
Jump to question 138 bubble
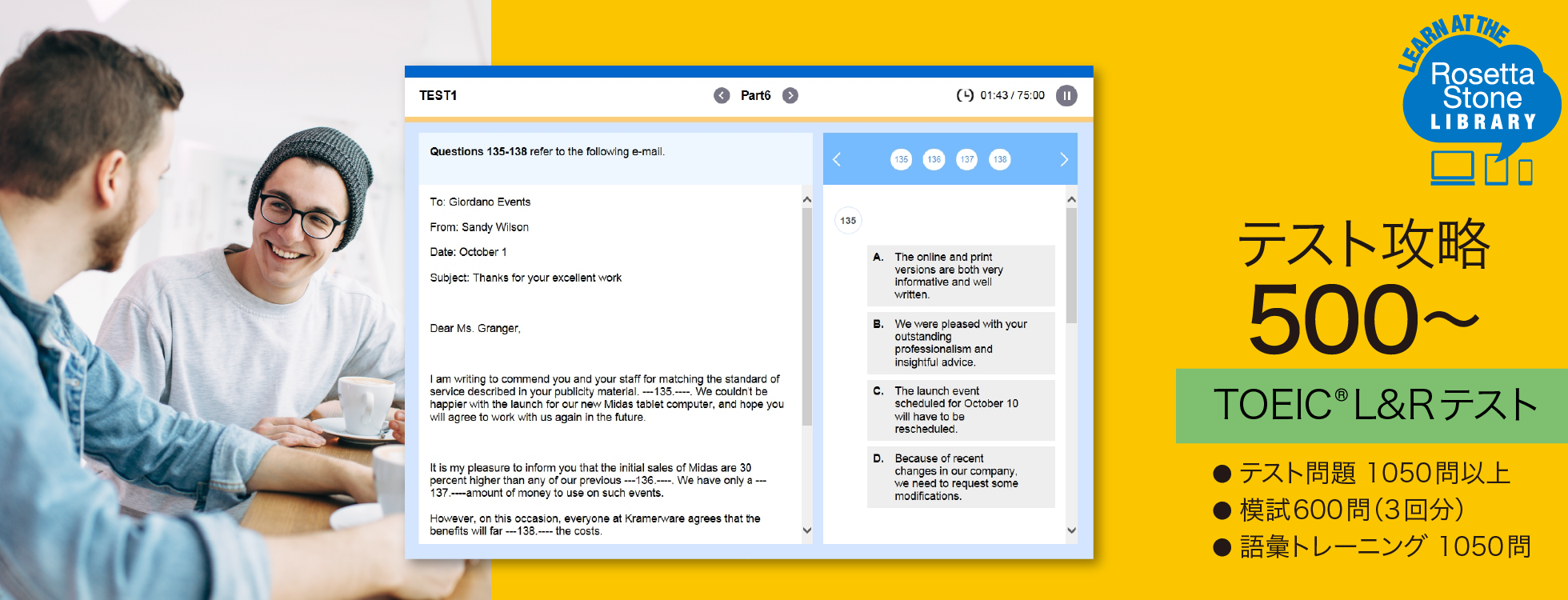click(1000, 159)
